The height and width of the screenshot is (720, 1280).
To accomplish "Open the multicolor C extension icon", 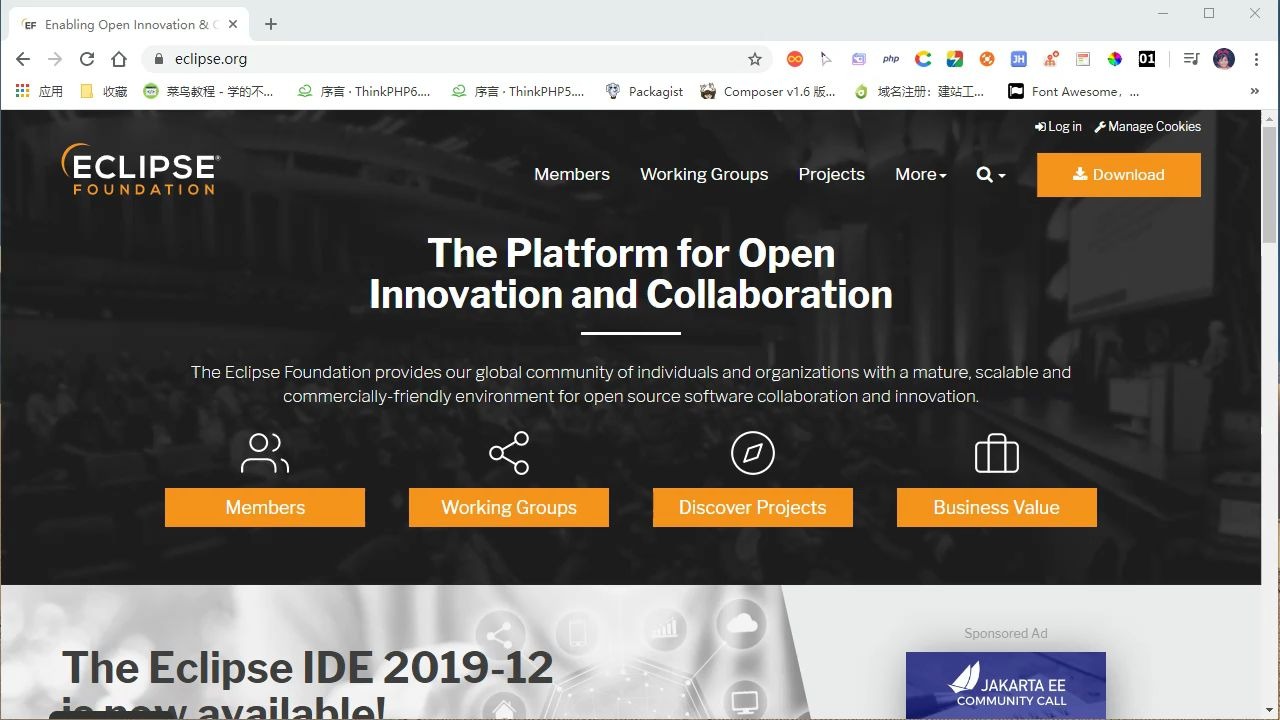I will point(923,59).
